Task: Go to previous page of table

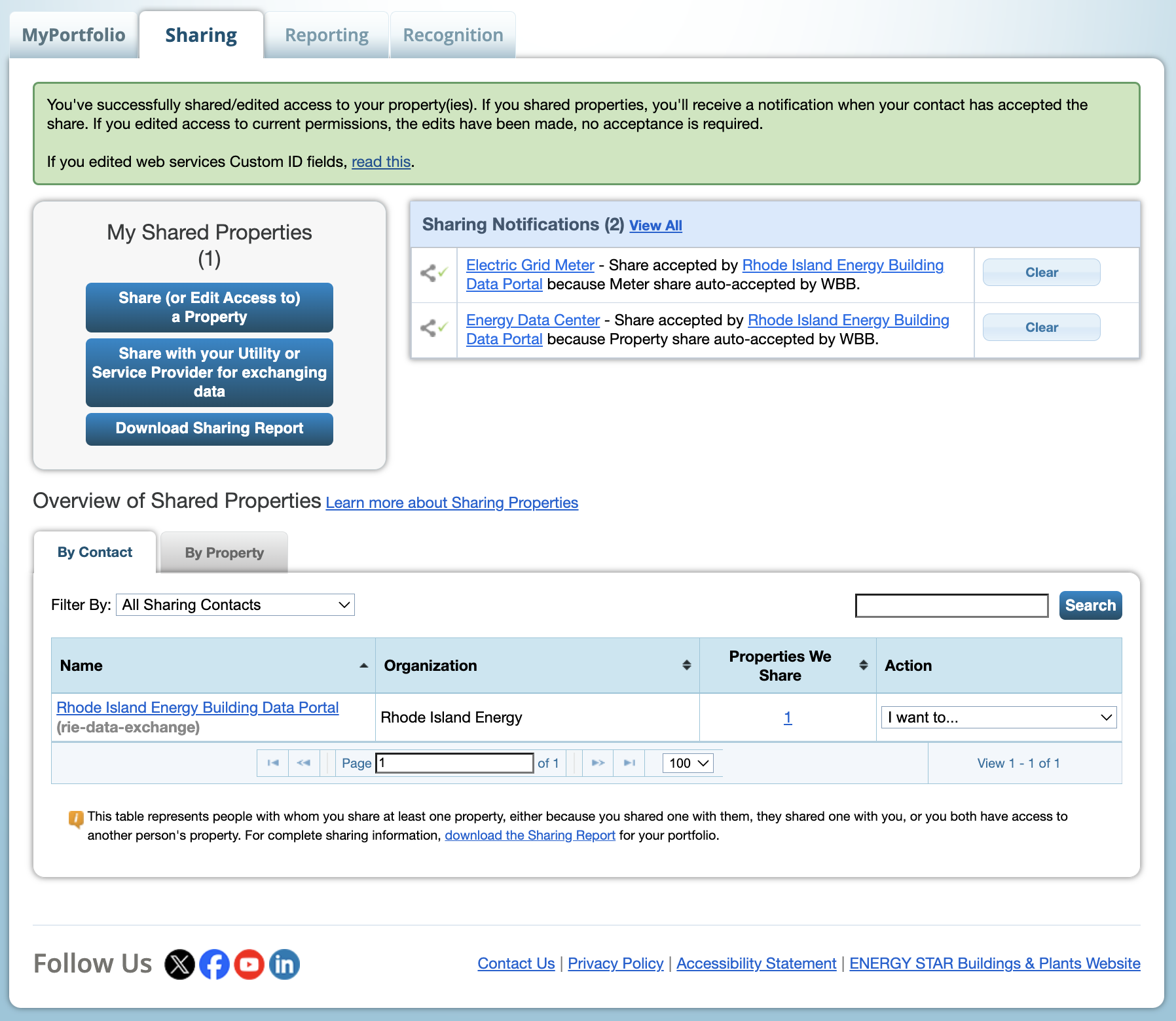Action: click(x=304, y=763)
